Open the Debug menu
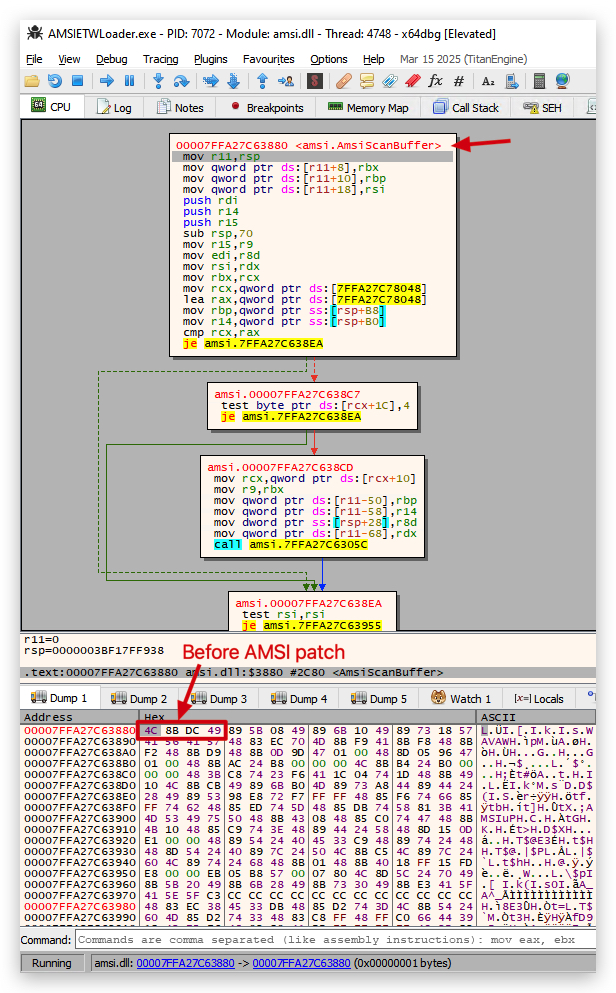 click(111, 59)
